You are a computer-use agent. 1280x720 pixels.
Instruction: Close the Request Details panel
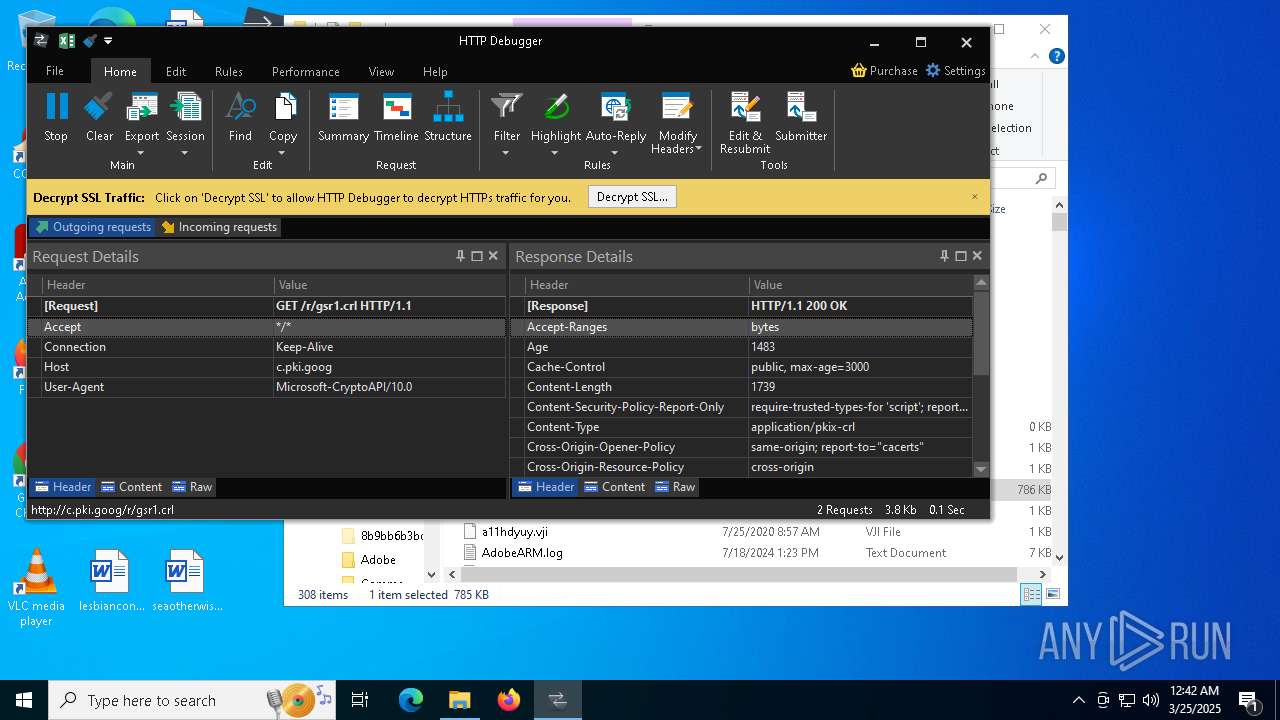tap(493, 256)
